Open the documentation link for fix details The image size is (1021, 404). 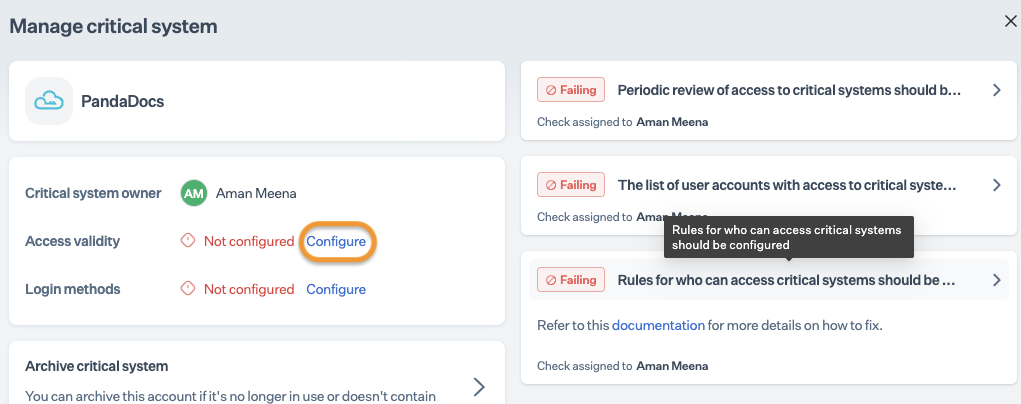(658, 325)
